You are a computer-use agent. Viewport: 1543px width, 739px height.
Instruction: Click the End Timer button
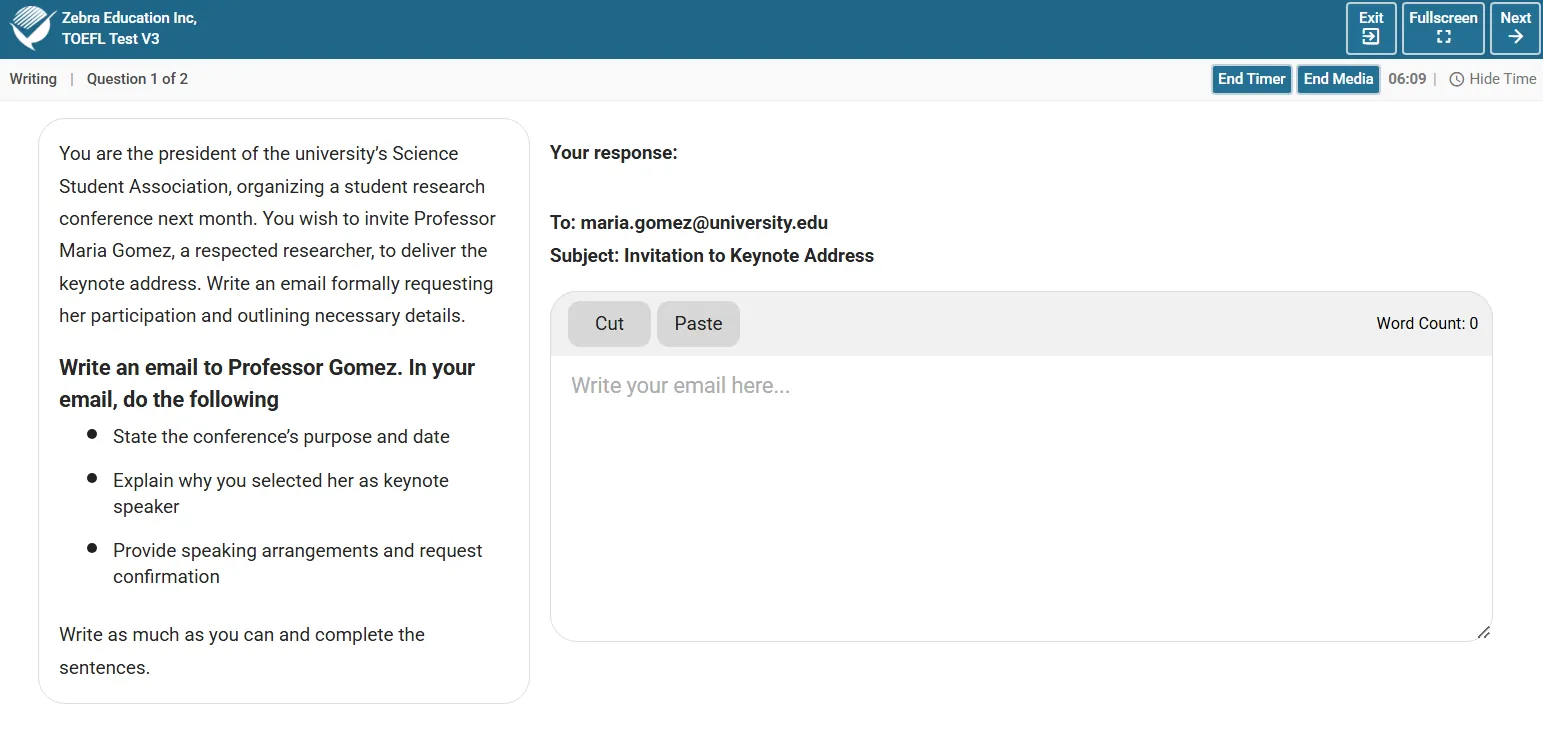point(1252,79)
